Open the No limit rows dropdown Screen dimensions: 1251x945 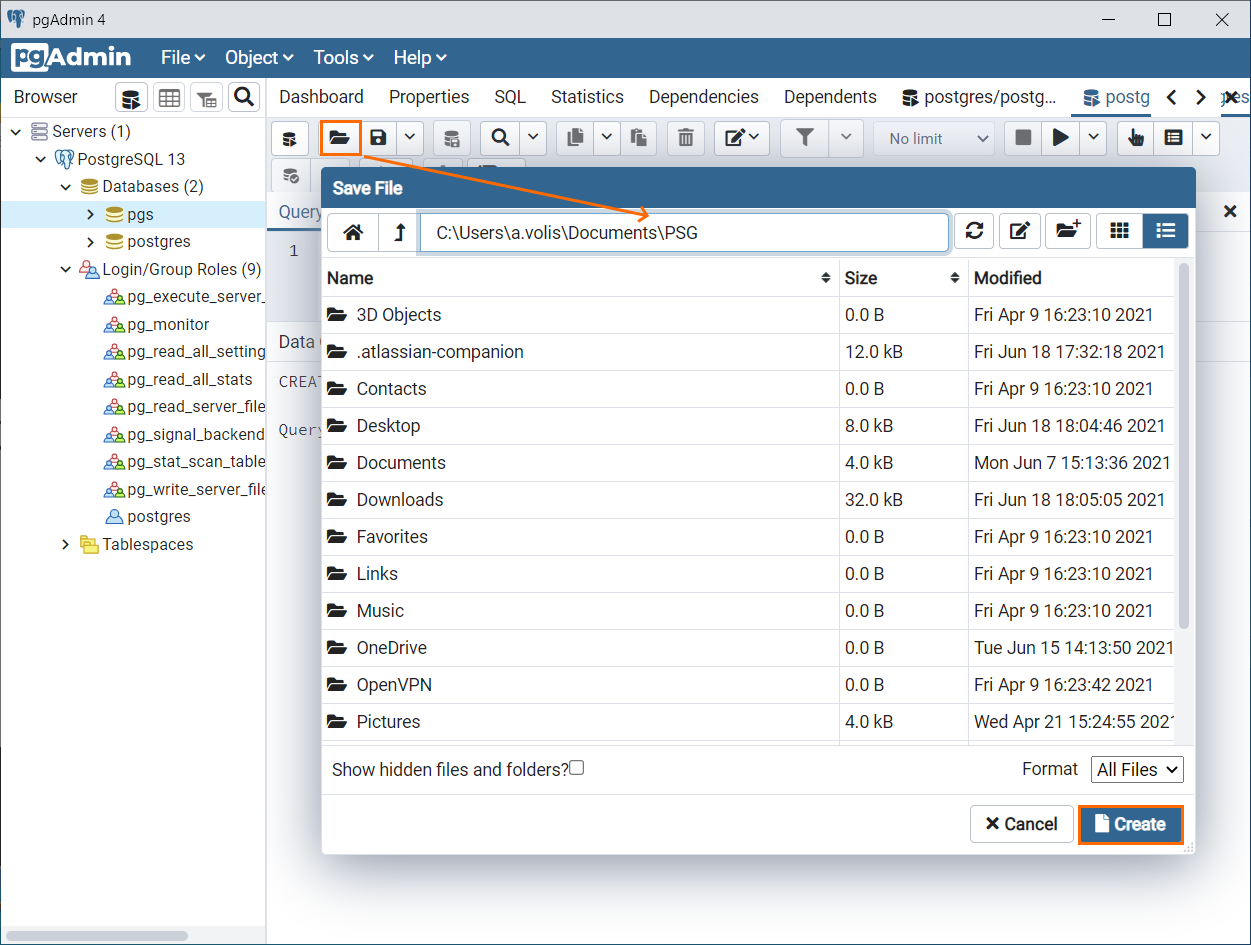[934, 138]
